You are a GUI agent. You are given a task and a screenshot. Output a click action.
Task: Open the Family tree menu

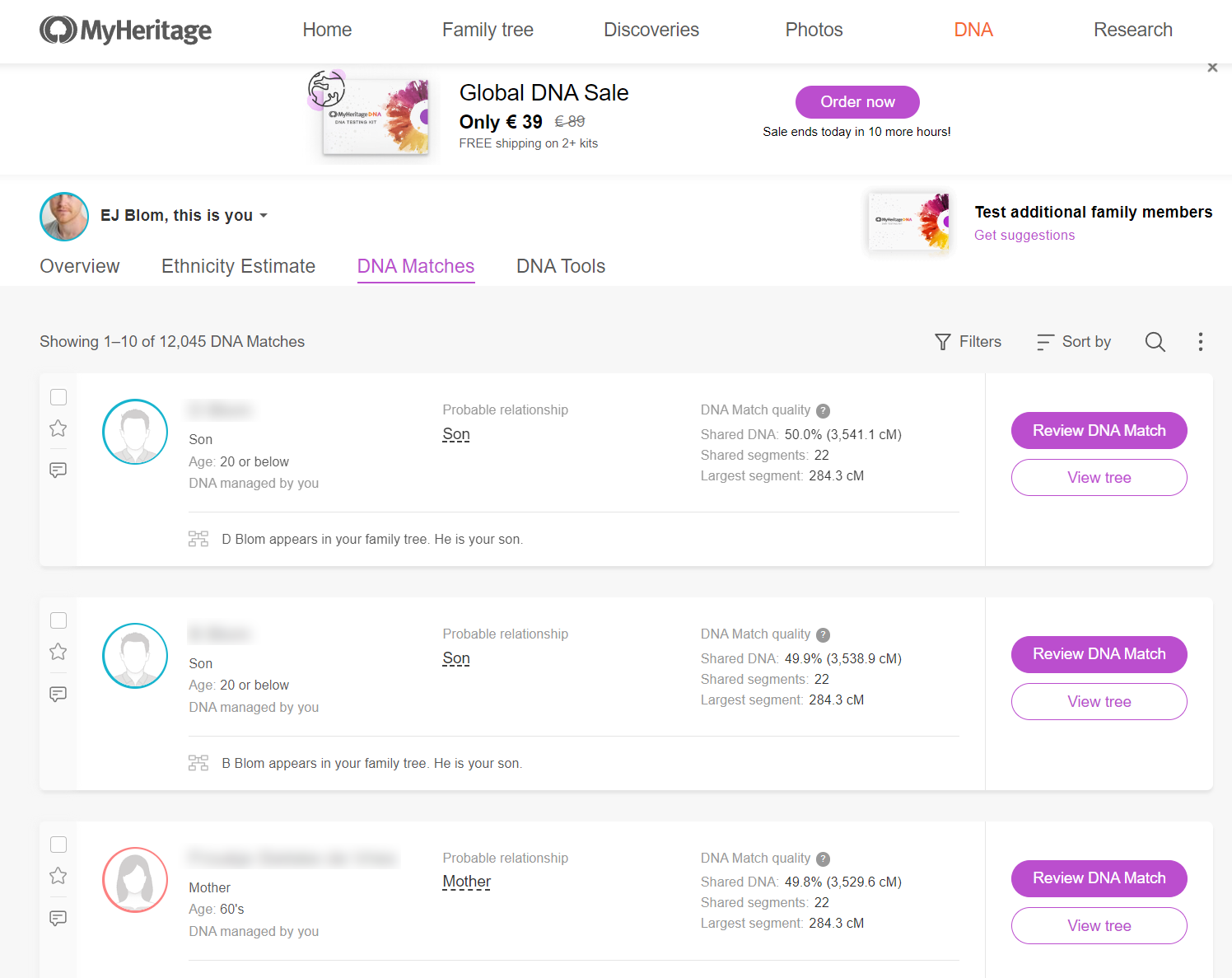[x=488, y=30]
